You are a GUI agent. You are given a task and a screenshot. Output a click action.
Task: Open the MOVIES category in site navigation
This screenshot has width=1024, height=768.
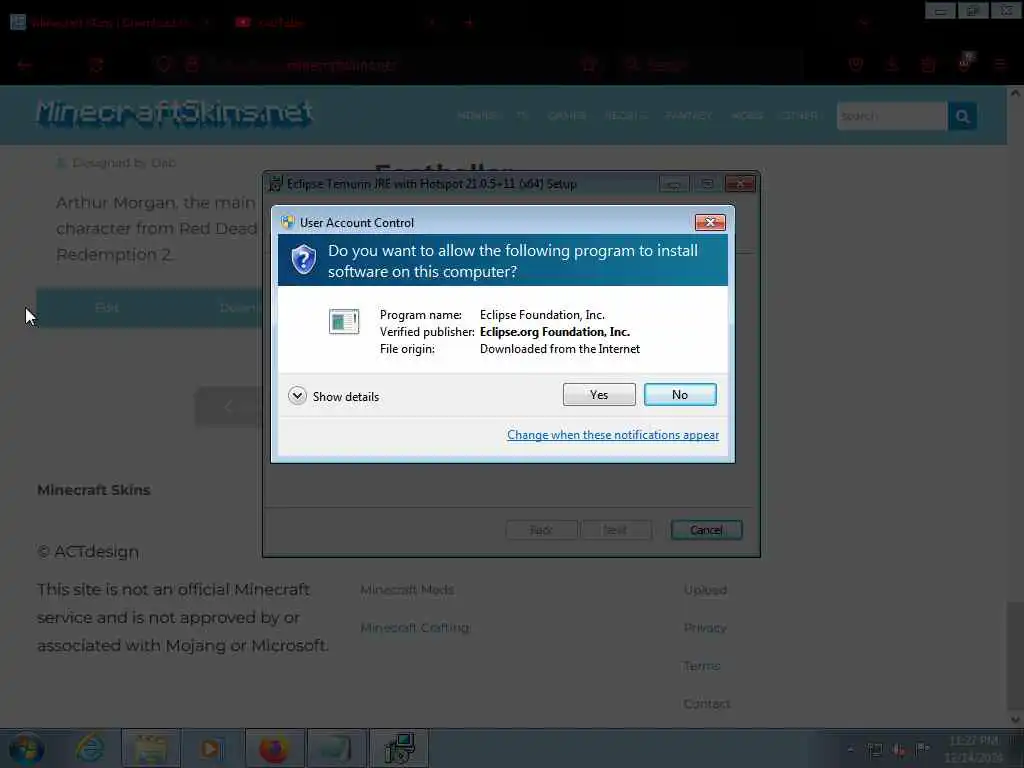click(x=478, y=116)
